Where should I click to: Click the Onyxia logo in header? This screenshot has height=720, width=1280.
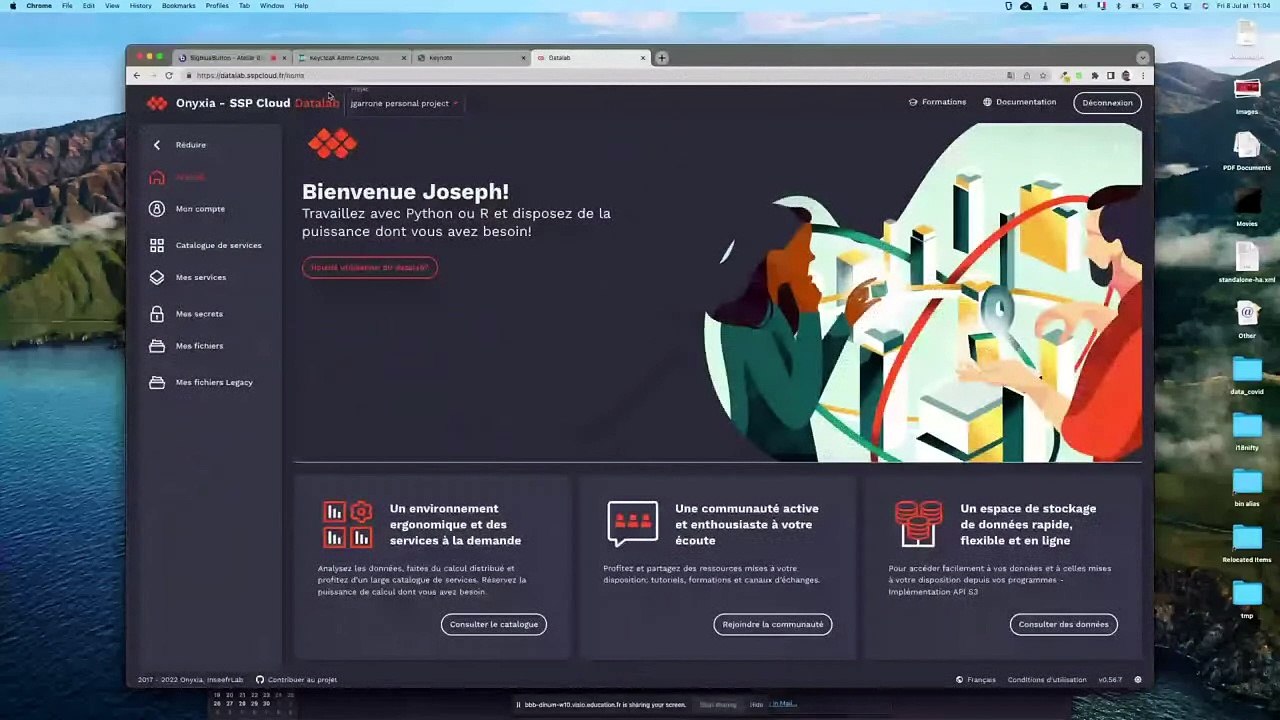(x=157, y=103)
